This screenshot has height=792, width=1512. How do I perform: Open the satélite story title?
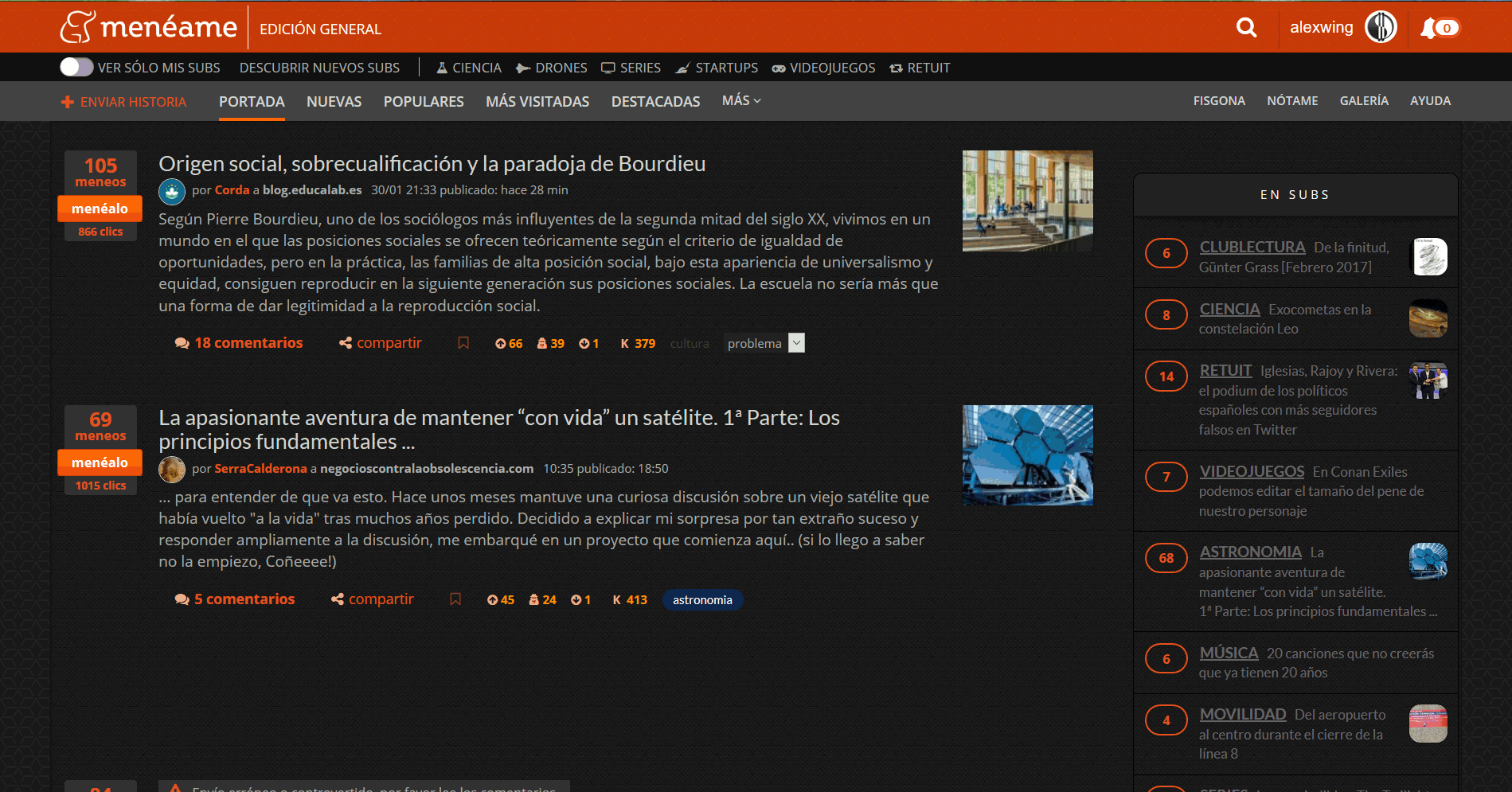click(499, 430)
